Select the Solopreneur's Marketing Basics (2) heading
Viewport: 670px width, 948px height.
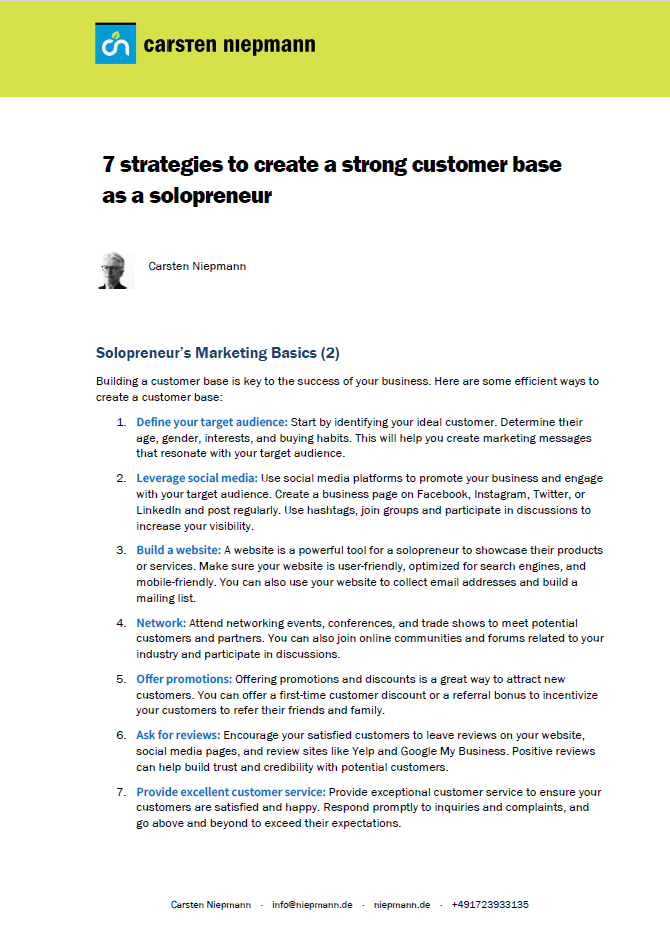pyautogui.click(x=218, y=352)
